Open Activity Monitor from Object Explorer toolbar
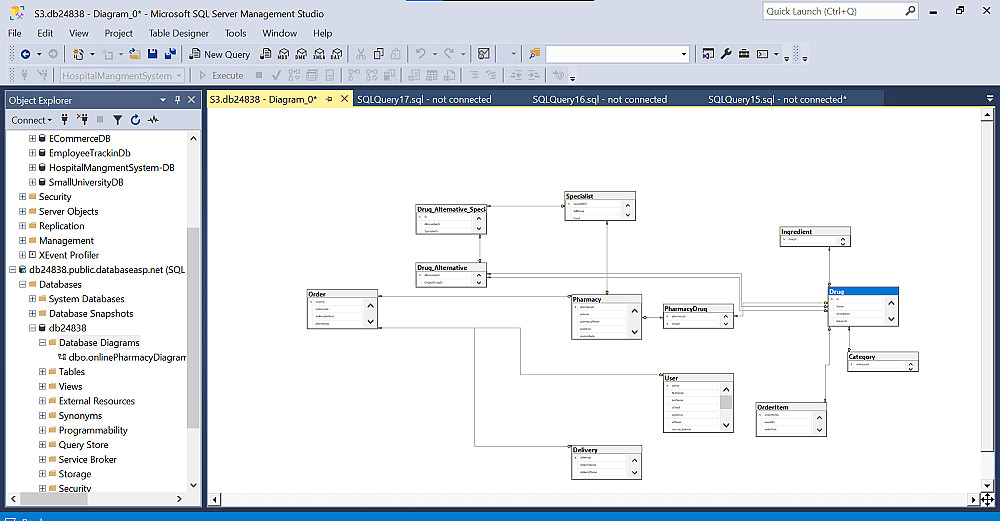1000x521 pixels. click(153, 120)
